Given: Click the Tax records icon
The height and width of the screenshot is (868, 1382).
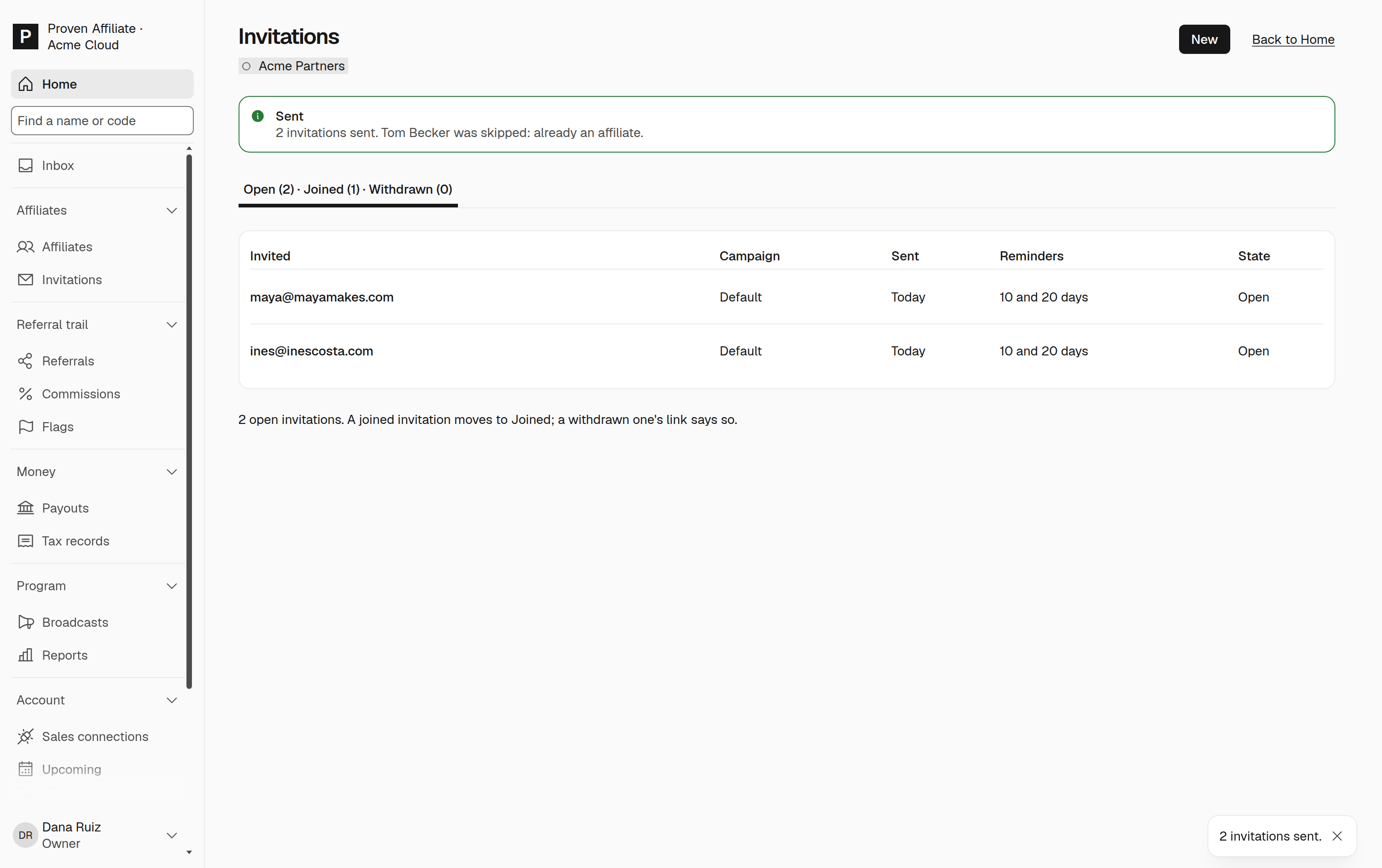Looking at the screenshot, I should pos(25,541).
